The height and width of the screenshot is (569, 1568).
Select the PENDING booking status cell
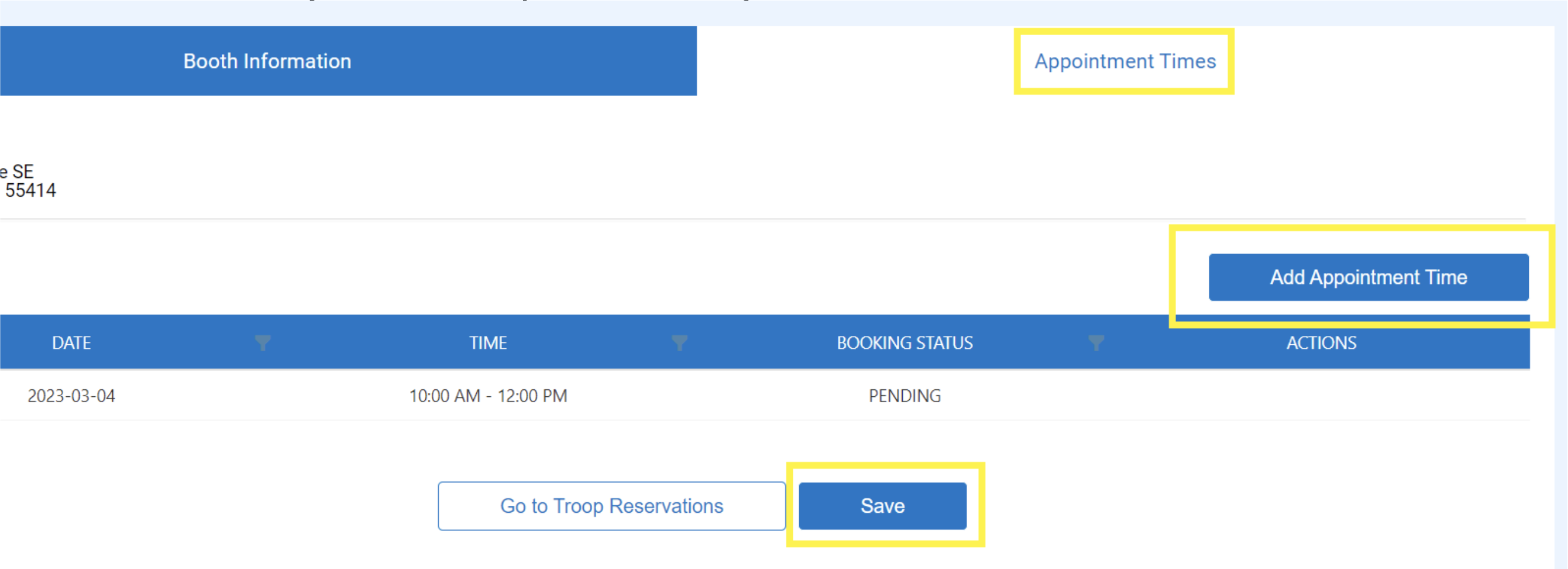(905, 396)
